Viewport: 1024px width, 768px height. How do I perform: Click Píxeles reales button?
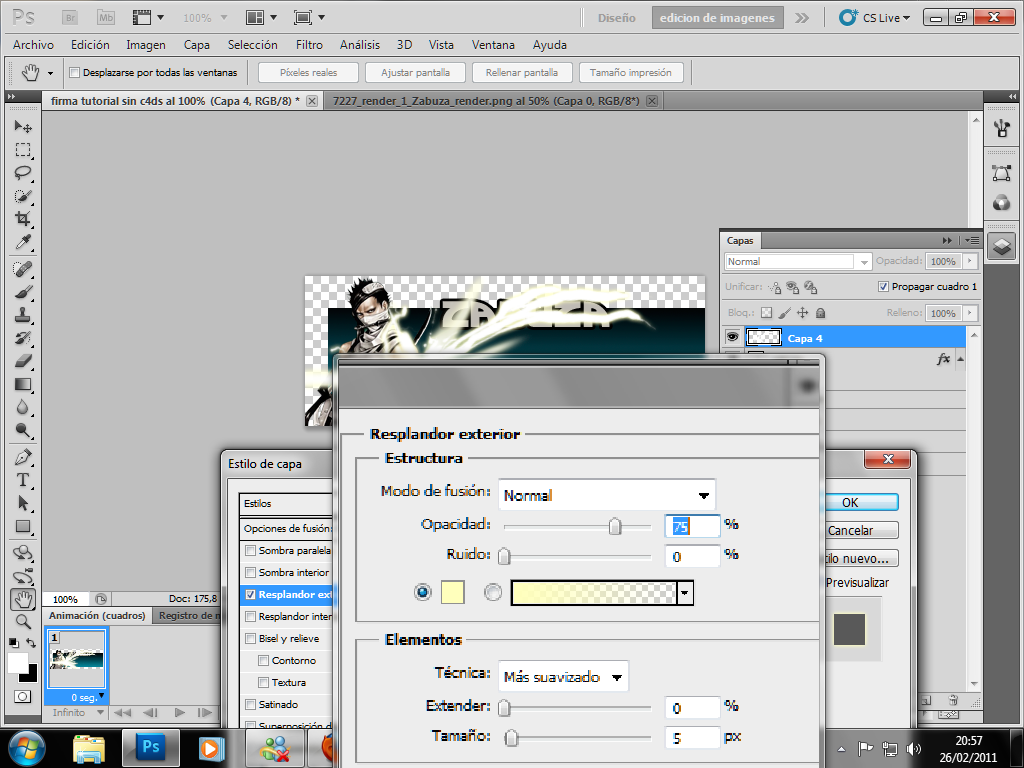pyautogui.click(x=308, y=72)
